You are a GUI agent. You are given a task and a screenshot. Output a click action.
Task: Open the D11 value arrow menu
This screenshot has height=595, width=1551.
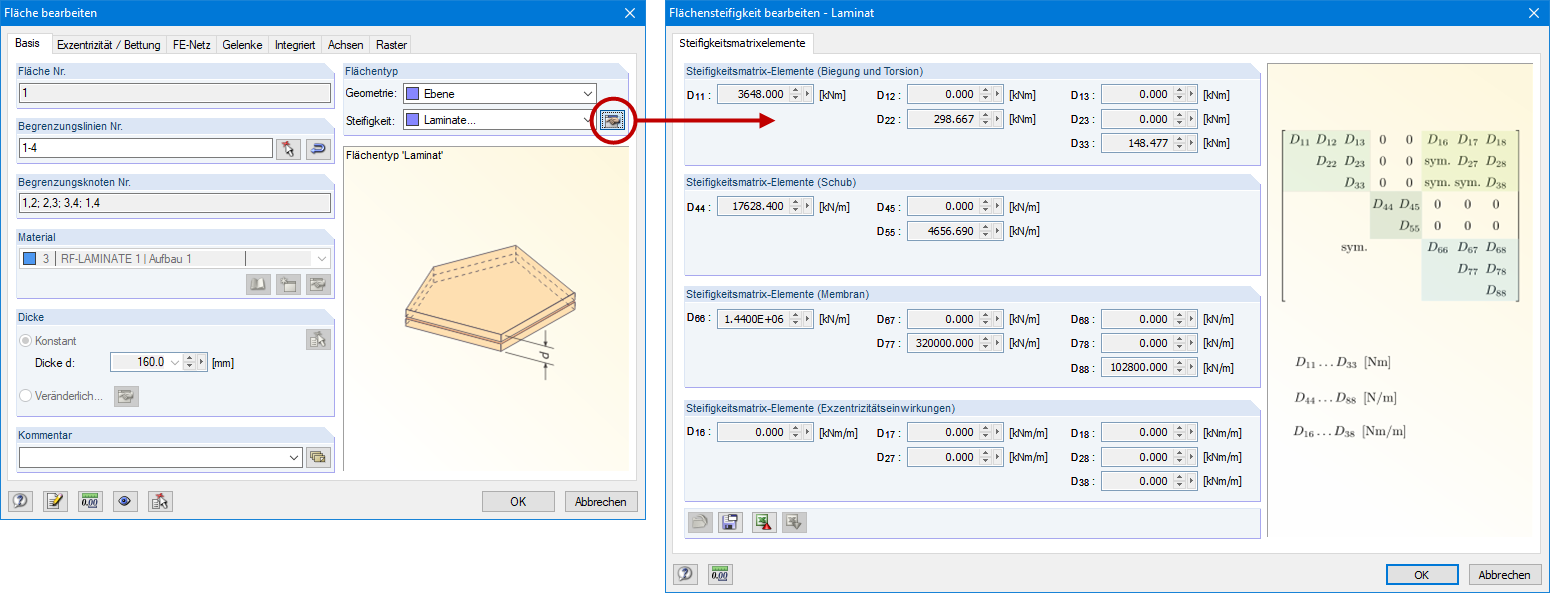coord(809,95)
